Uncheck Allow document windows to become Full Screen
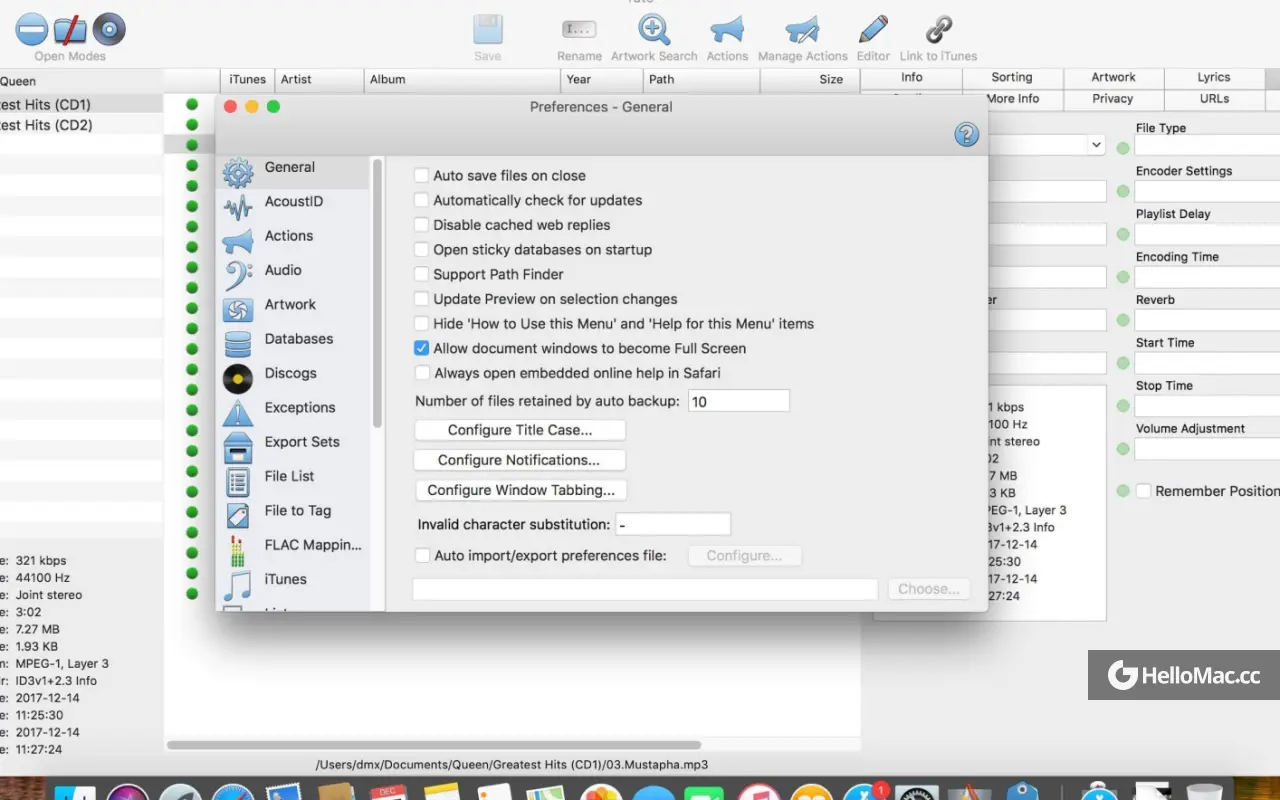The width and height of the screenshot is (1280, 800). point(422,348)
